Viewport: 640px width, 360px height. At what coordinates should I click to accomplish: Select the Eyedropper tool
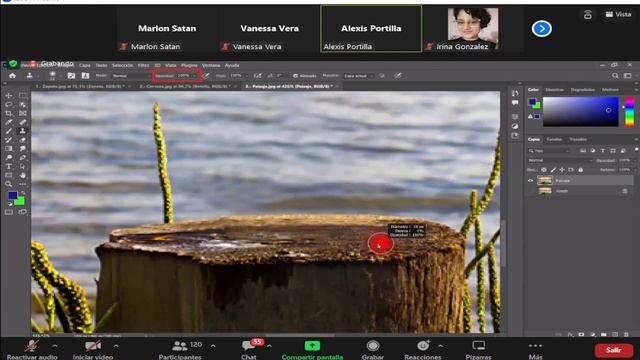[9, 122]
